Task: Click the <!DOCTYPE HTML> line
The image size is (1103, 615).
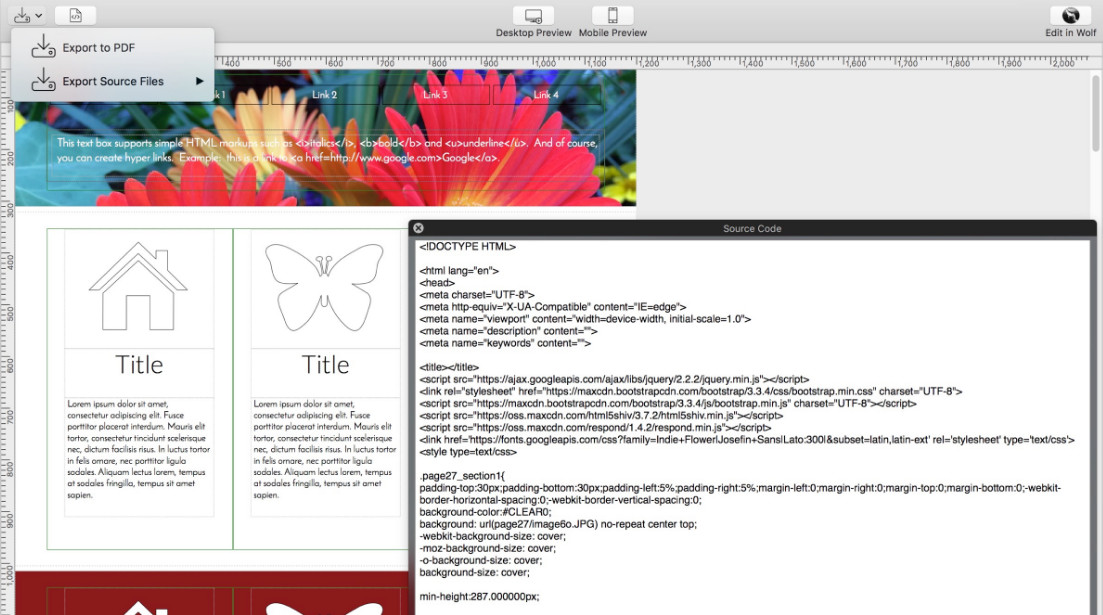Action: click(x=468, y=247)
